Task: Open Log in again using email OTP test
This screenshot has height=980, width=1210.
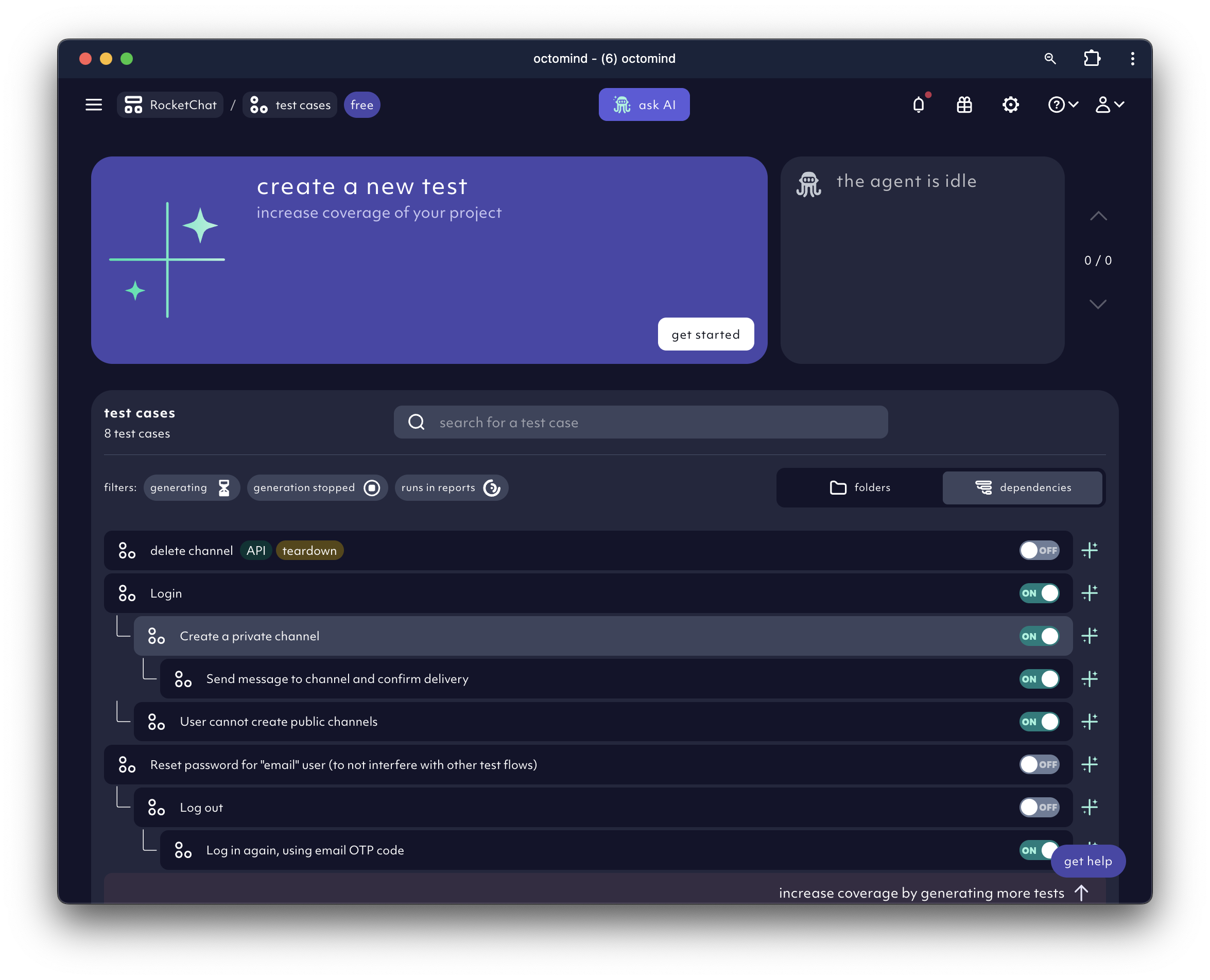Action: click(x=616, y=851)
